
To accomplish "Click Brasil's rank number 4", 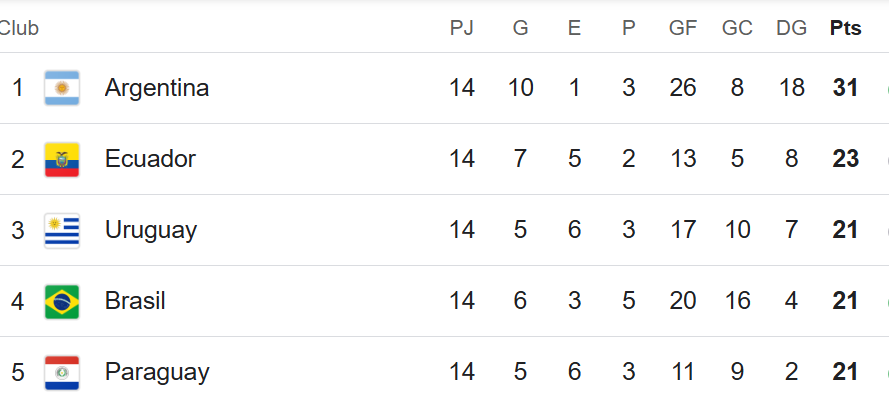I will pyautogui.click(x=18, y=301).
